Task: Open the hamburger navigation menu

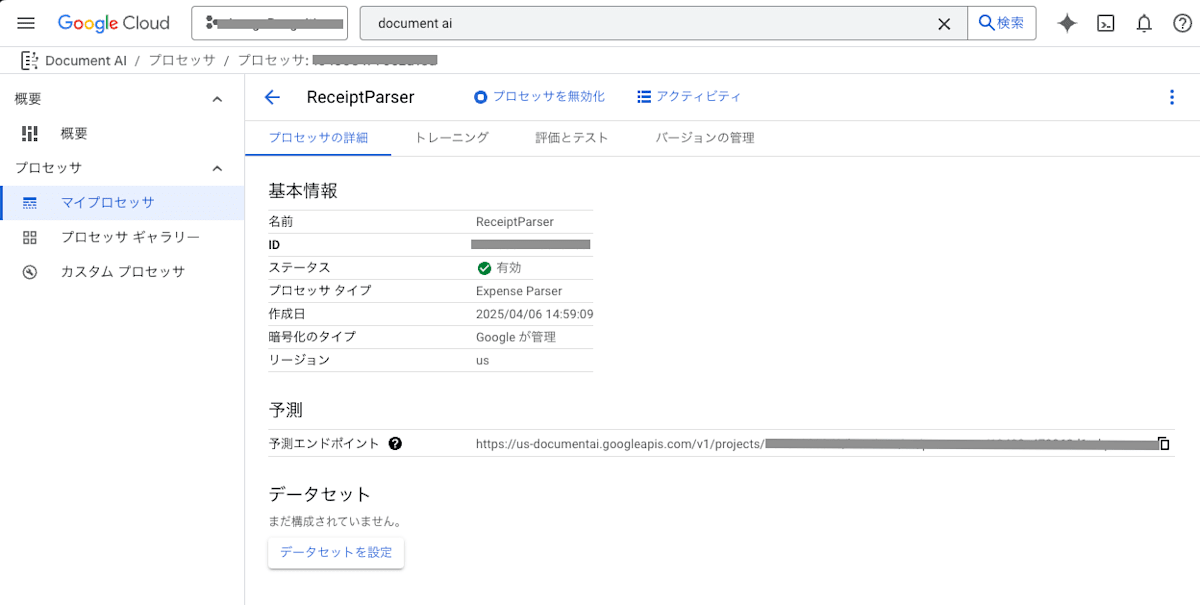Action: tap(26, 23)
